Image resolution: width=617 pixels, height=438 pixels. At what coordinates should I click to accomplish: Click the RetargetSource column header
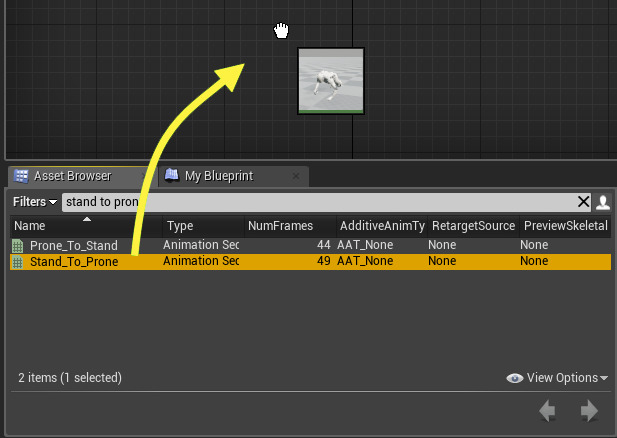pos(473,226)
